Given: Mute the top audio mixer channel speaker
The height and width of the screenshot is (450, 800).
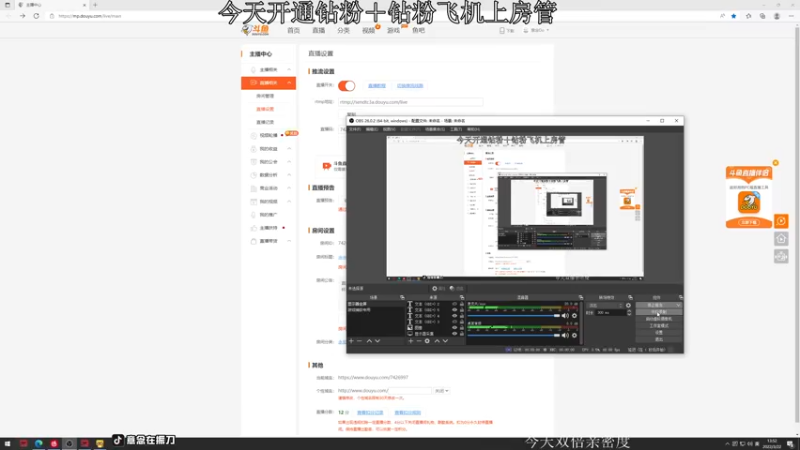Looking at the screenshot, I should pyautogui.click(x=565, y=316).
